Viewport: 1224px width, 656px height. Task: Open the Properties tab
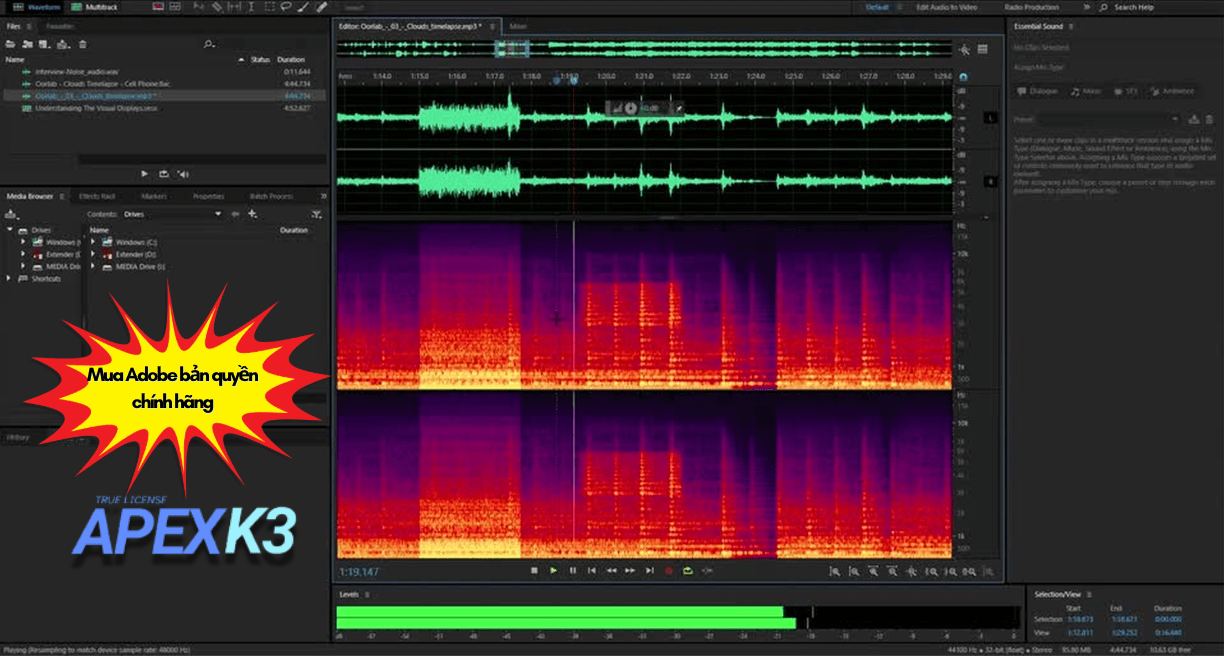[208, 196]
